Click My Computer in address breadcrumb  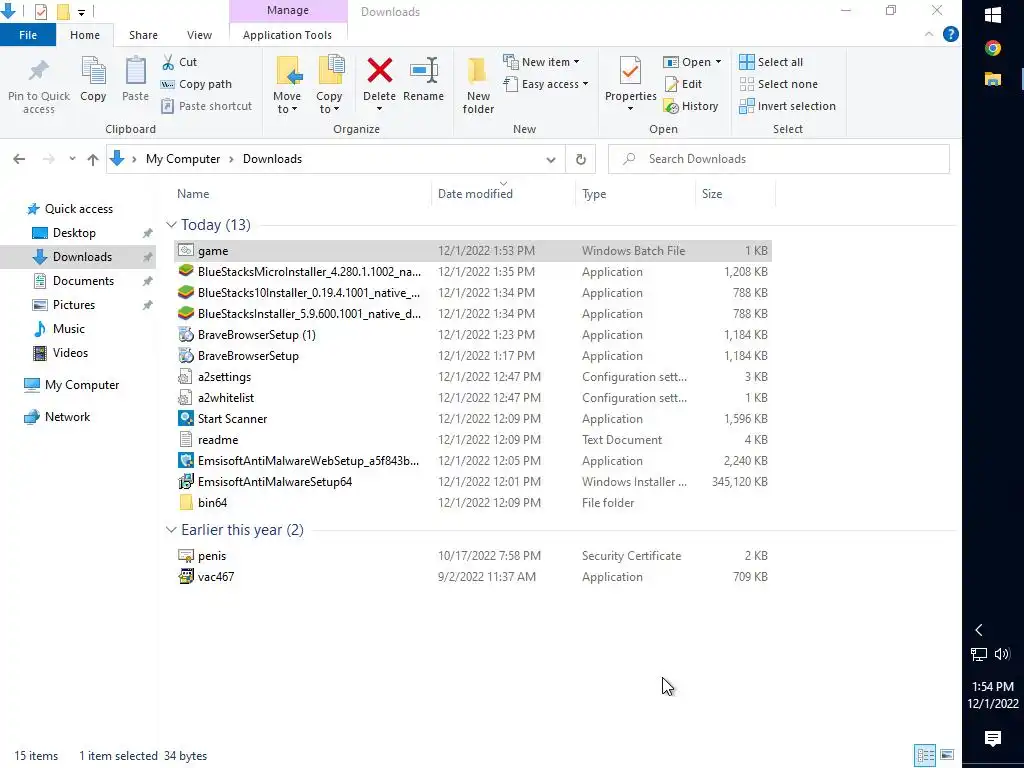coord(183,159)
